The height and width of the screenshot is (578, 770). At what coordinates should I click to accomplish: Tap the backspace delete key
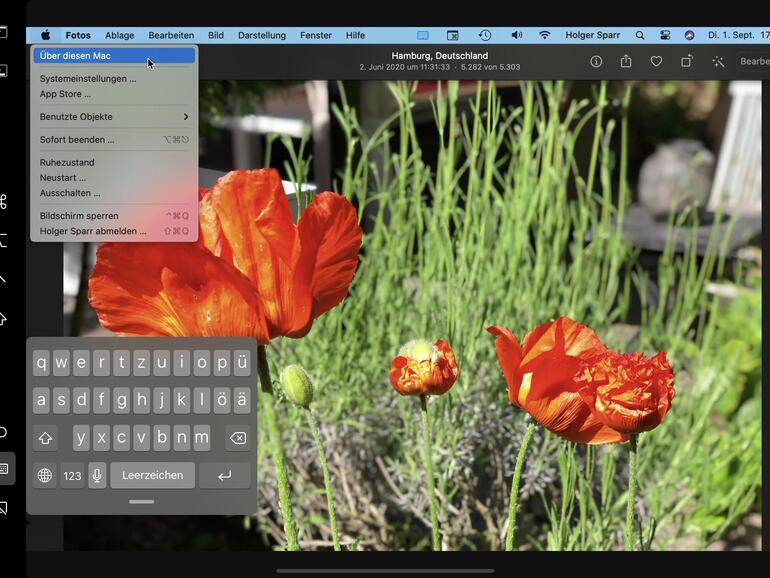[238, 438]
